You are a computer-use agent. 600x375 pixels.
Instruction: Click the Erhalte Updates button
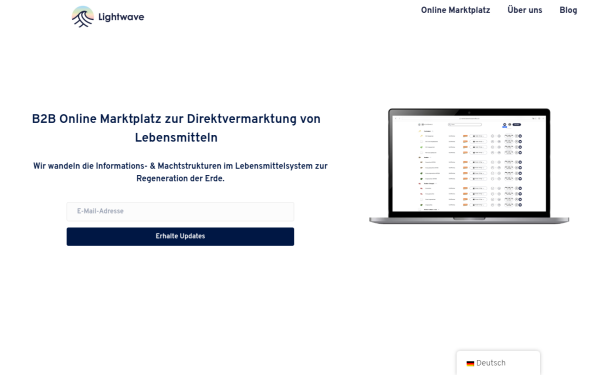click(x=180, y=236)
